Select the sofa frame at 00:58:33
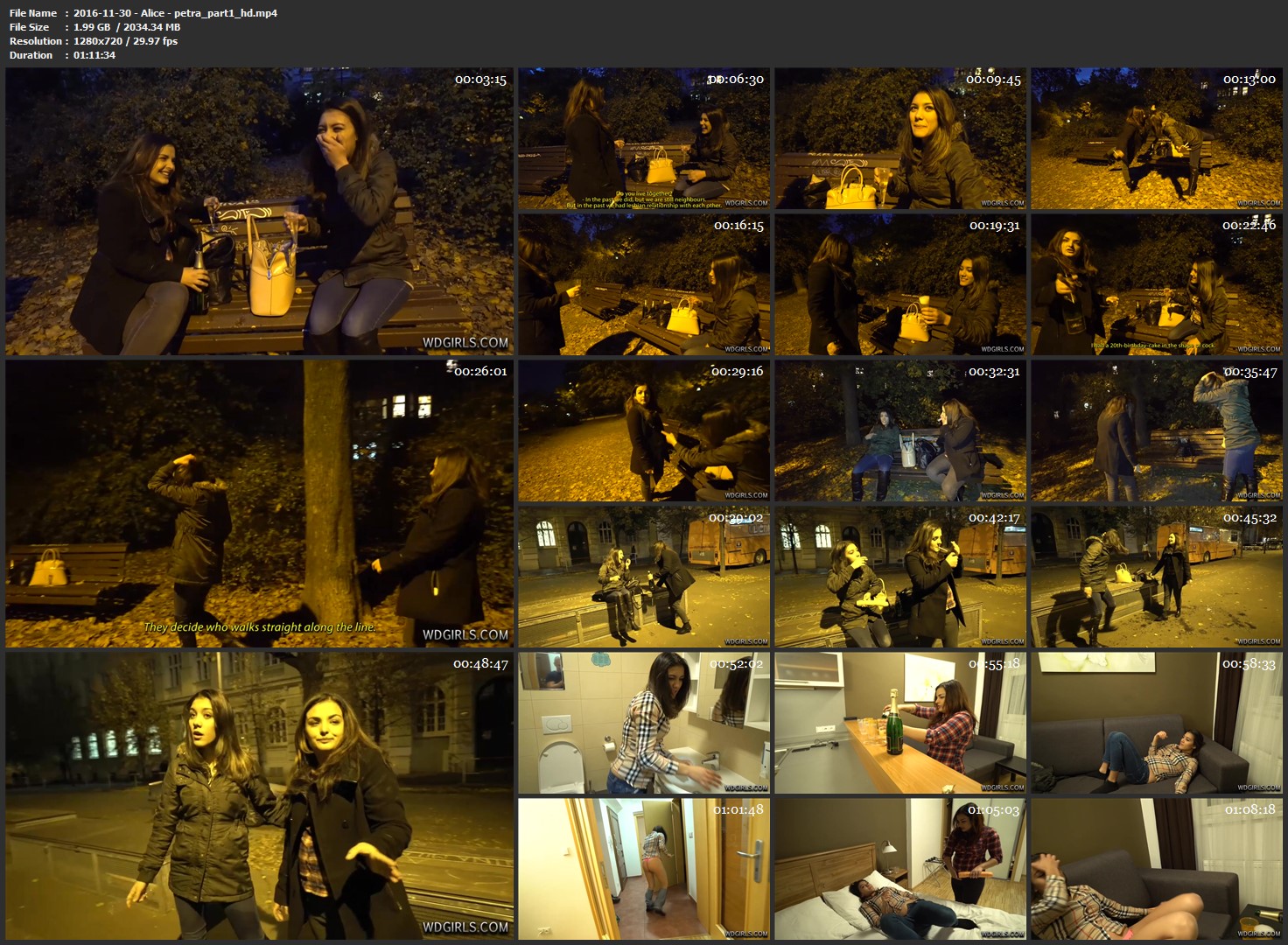The width and height of the screenshot is (1288, 945). click(1156, 723)
